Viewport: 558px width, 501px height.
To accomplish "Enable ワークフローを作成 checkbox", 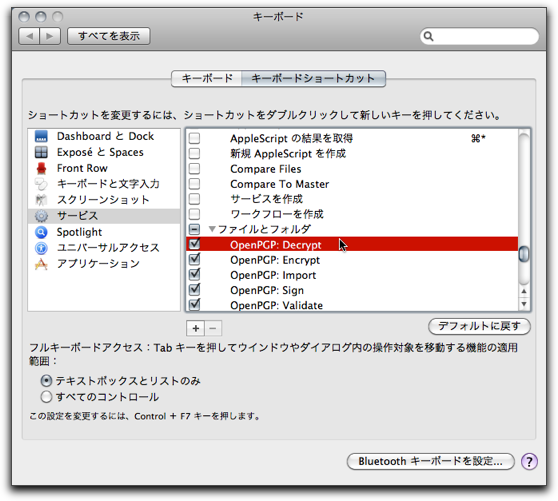I will point(194,214).
